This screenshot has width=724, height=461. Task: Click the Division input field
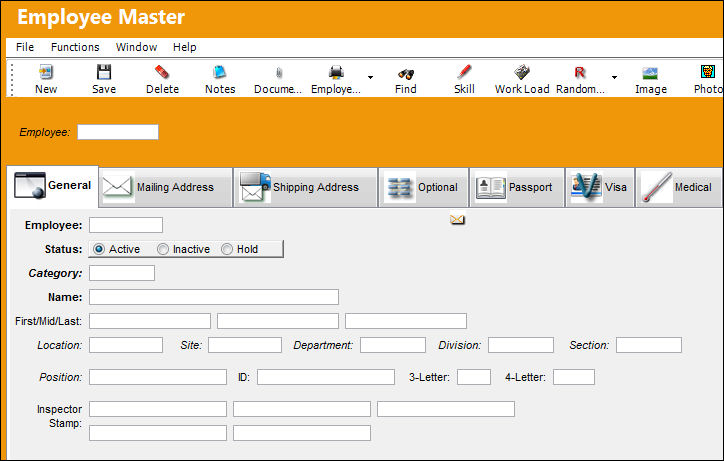point(521,345)
